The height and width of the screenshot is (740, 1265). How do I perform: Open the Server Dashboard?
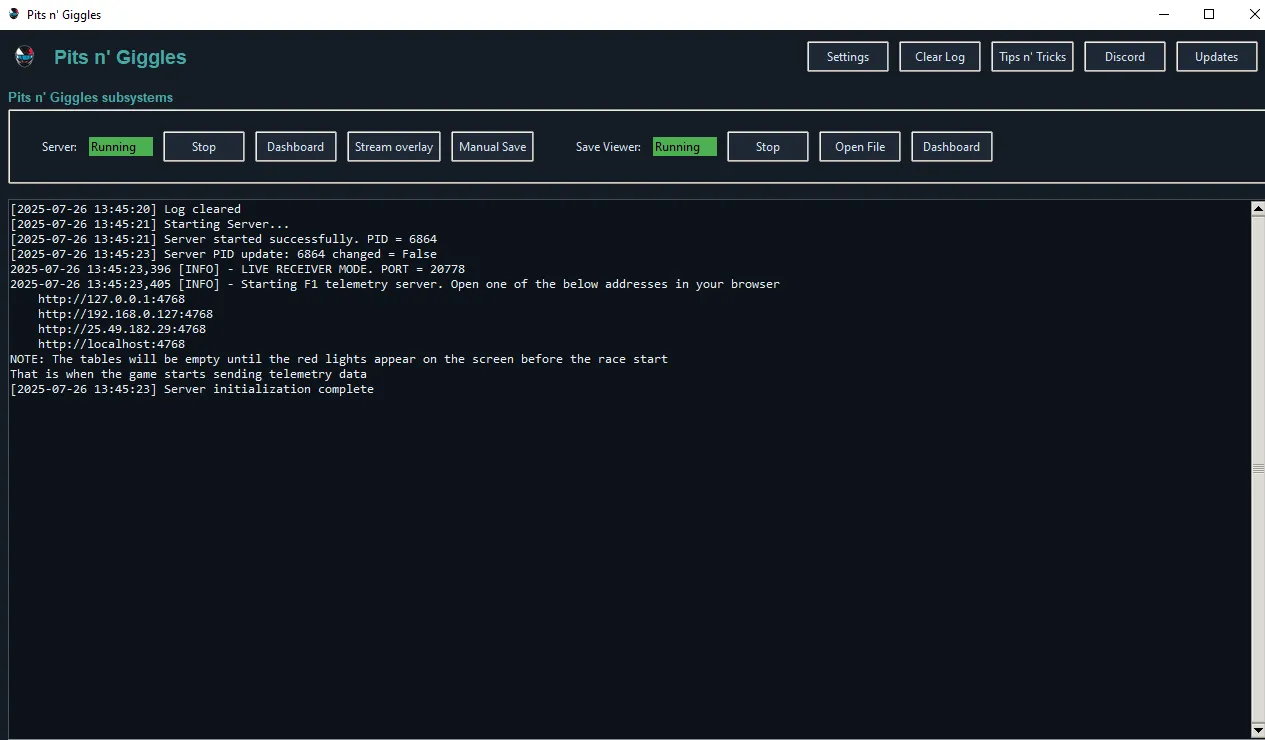pos(295,146)
